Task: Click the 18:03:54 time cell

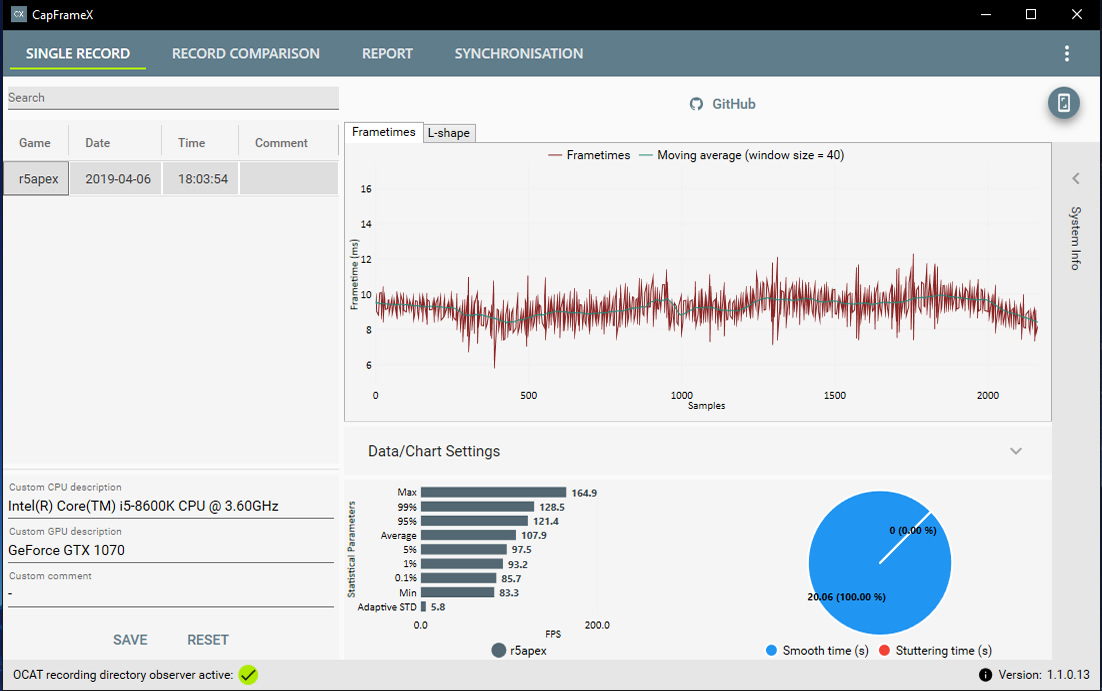Action: [201, 179]
